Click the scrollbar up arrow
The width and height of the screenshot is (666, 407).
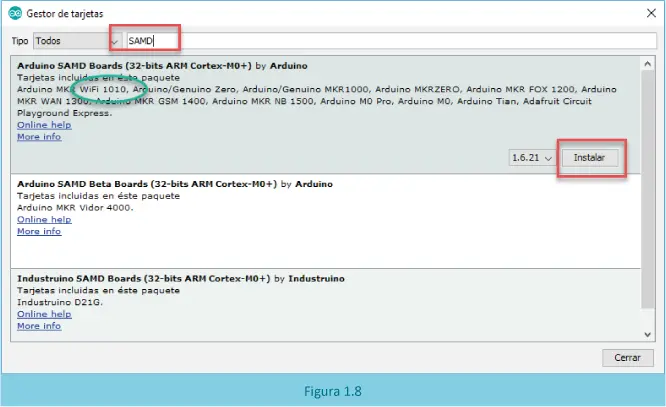(x=647, y=64)
